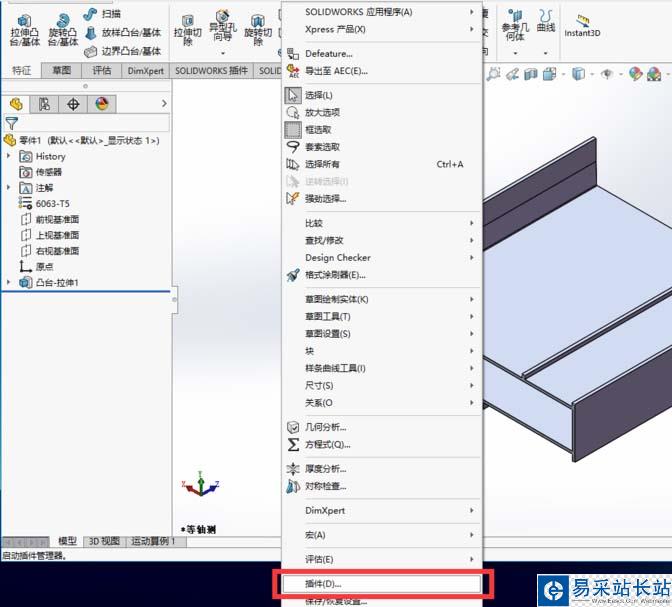Open the 查找/修改 submenu
Screen dimensions: 672x607
coord(382,240)
